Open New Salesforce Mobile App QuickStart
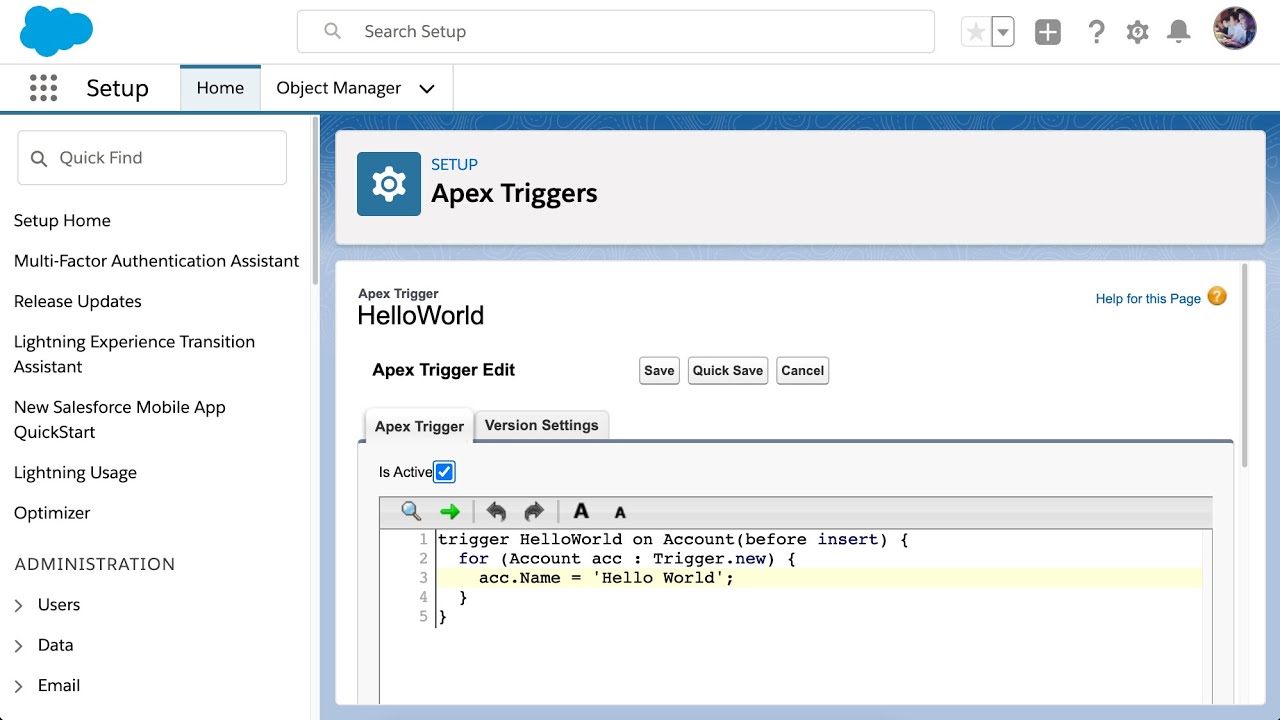Viewport: 1280px width, 720px height. (119, 419)
